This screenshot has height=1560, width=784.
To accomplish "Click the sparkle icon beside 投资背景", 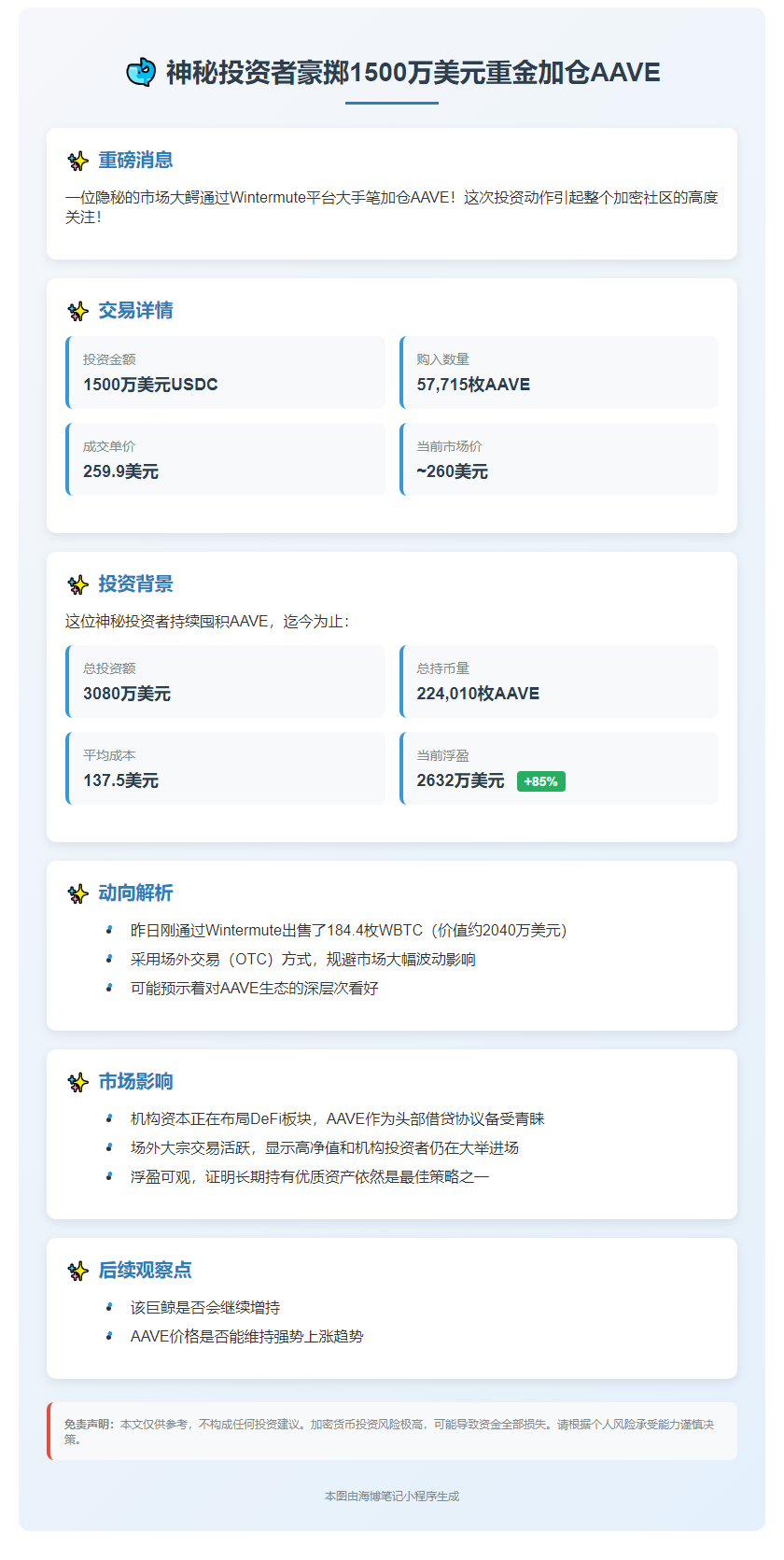I will click(77, 584).
